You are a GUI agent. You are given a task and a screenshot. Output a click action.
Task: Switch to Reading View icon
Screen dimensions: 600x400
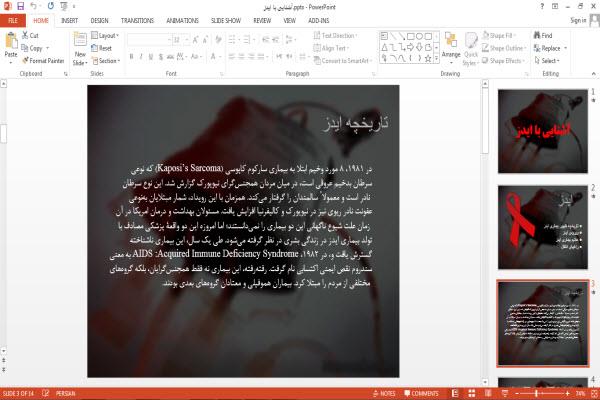pos(488,393)
